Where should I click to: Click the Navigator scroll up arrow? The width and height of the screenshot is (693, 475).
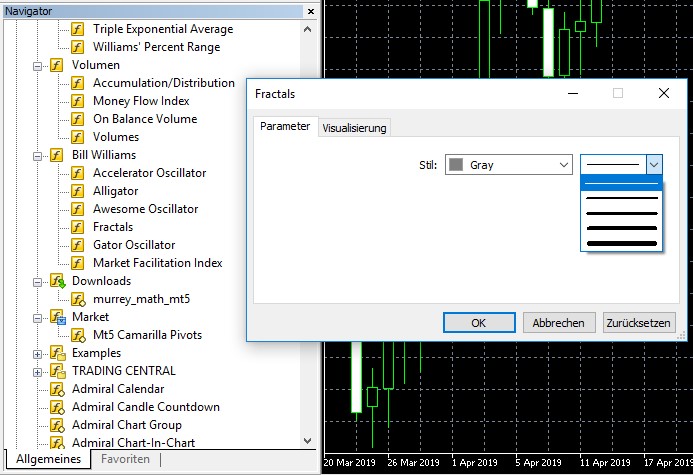308,30
